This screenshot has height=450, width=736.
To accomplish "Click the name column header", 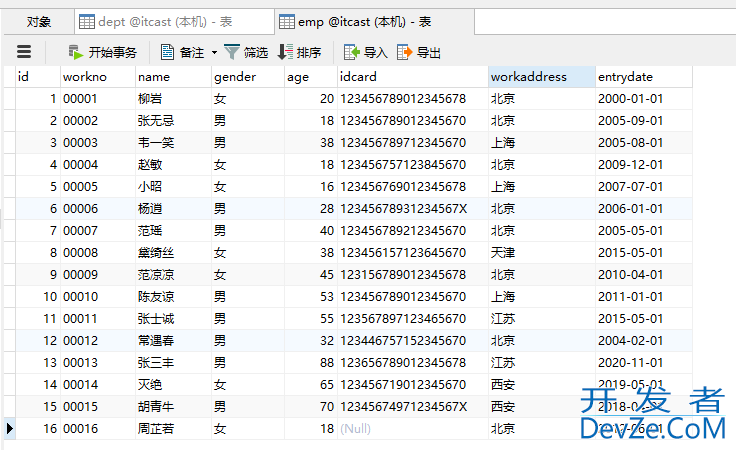I will tap(174, 77).
